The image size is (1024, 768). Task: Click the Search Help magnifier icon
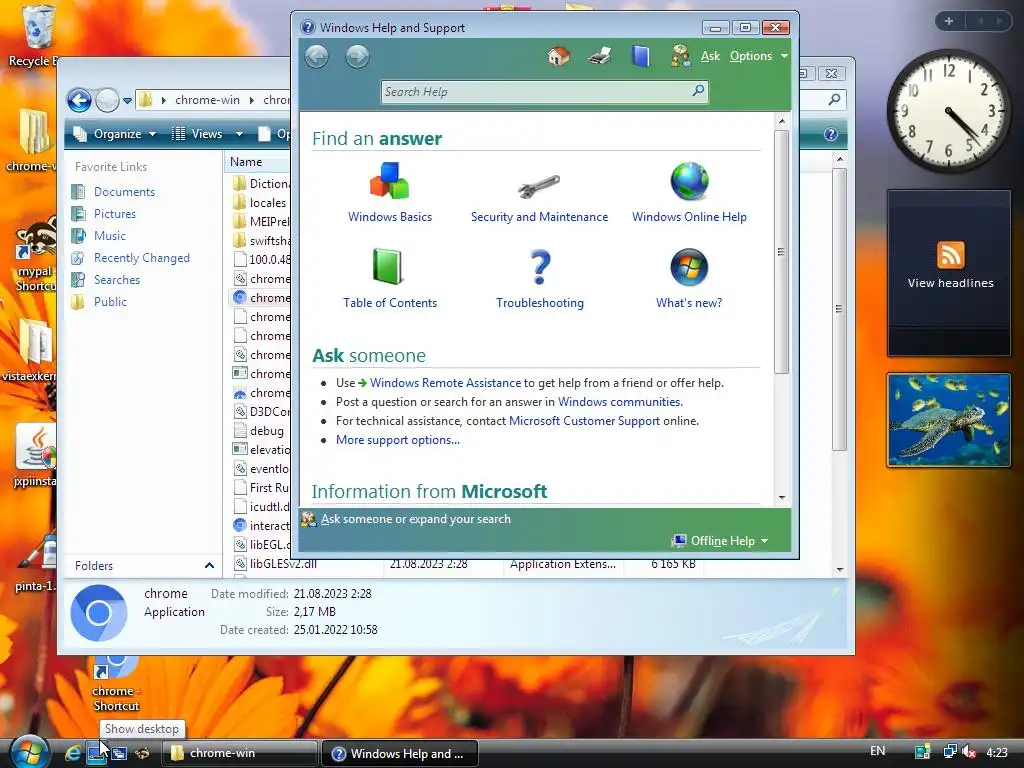(697, 91)
